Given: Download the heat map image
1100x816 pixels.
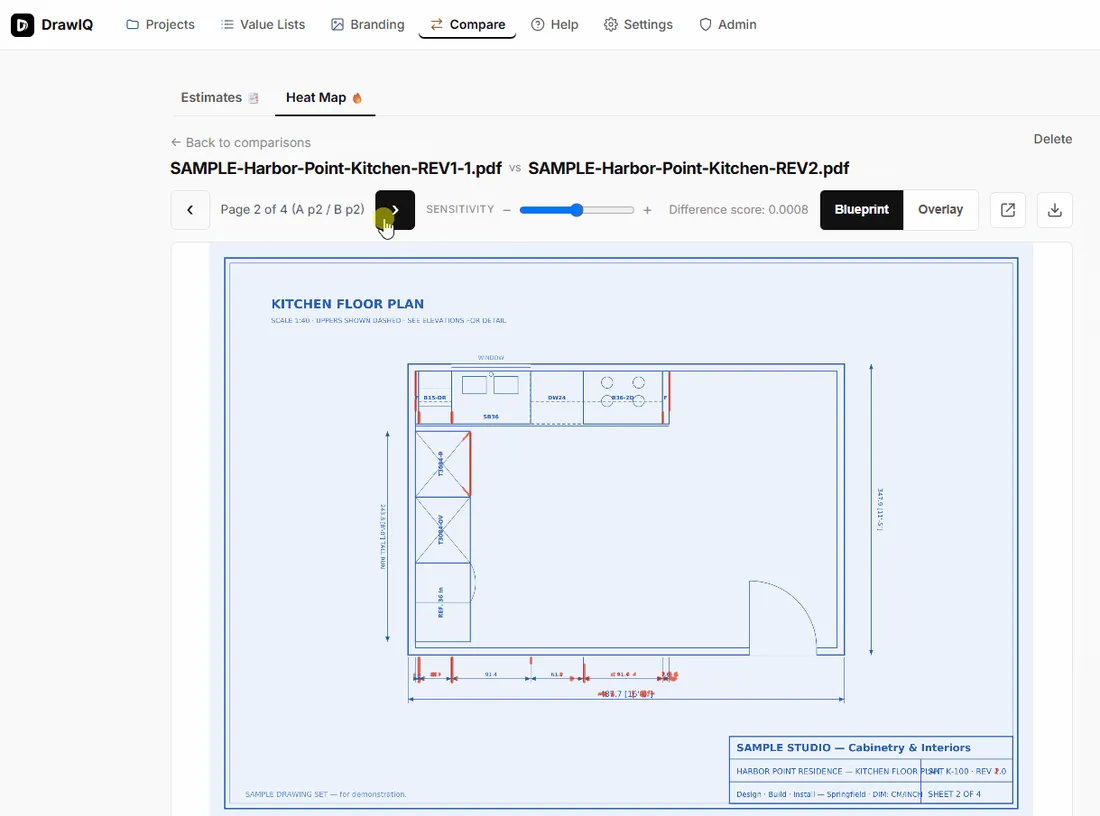Looking at the screenshot, I should pyautogui.click(x=1054, y=210).
